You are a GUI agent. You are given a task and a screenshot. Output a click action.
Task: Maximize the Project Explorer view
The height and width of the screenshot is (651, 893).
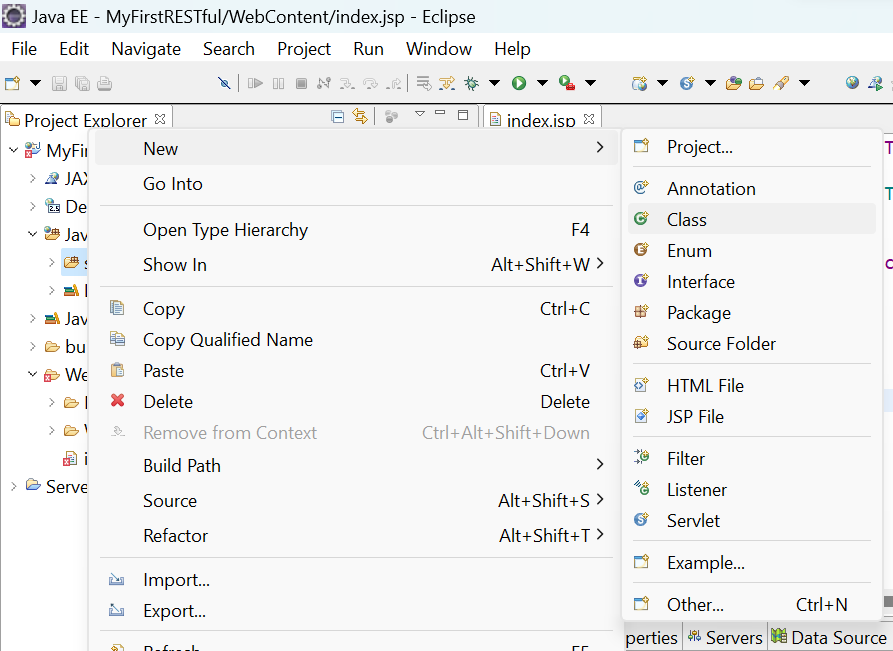pyautogui.click(x=463, y=114)
